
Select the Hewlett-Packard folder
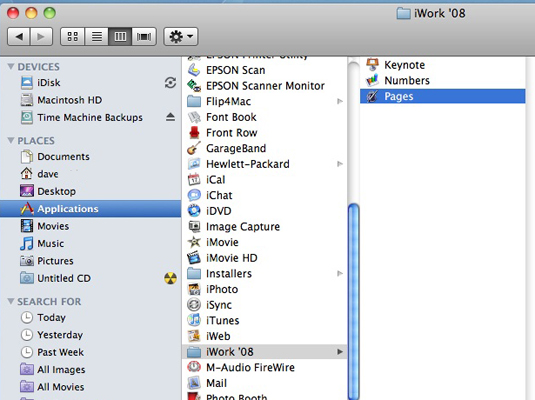pos(265,164)
